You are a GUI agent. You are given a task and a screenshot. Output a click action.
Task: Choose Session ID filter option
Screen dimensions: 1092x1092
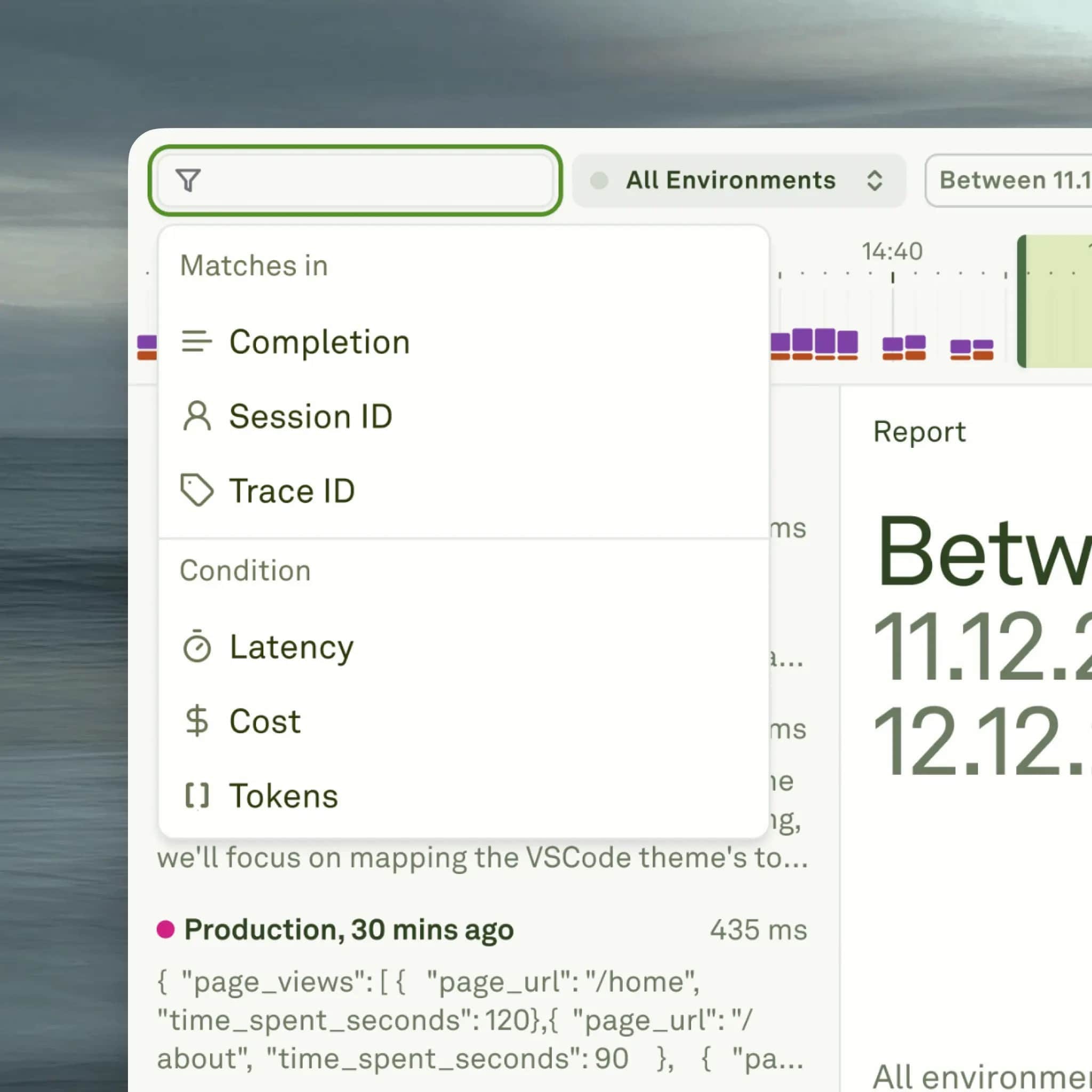pos(310,416)
